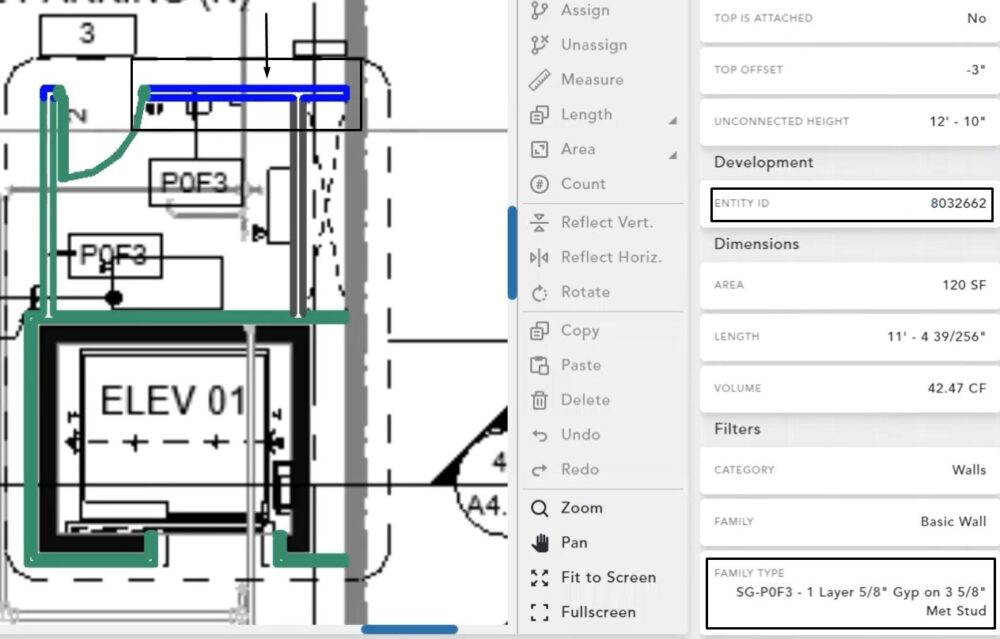Click the Zoom magnifier icon
The height and width of the screenshot is (639, 1000).
click(540, 508)
